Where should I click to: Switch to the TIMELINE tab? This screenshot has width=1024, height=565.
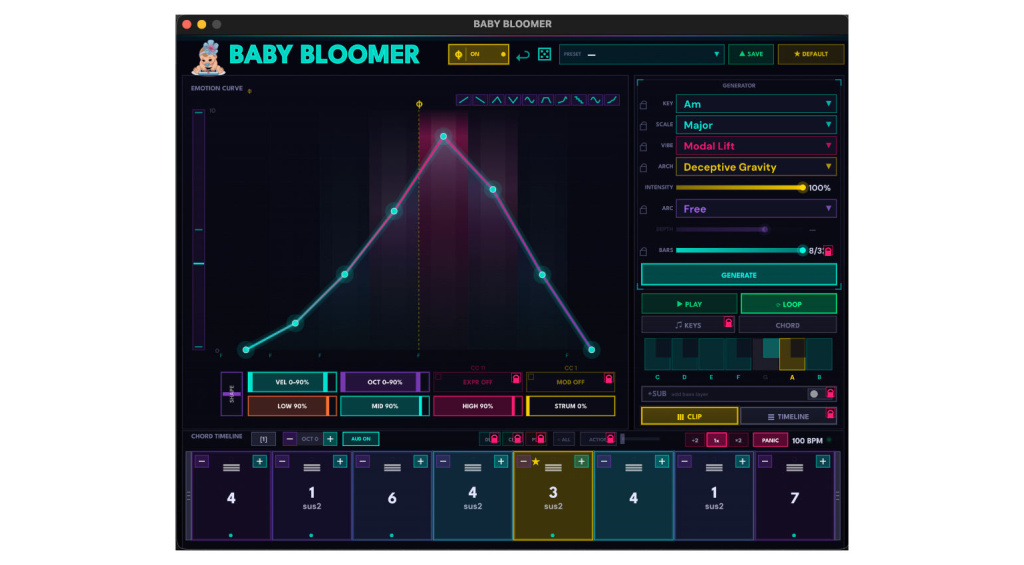point(788,416)
